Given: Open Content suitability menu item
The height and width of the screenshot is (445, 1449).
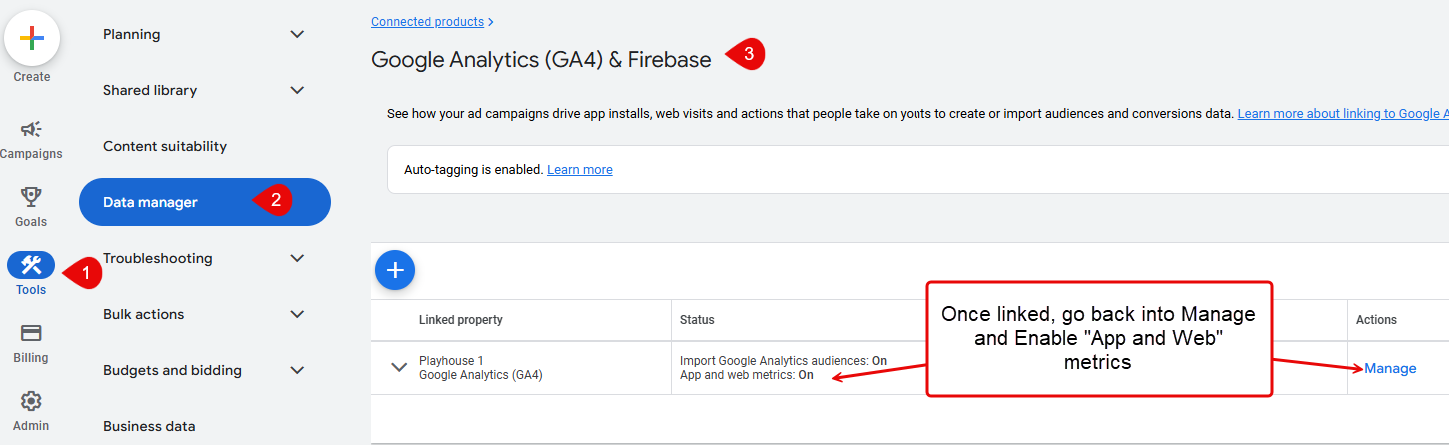Looking at the screenshot, I should 165,146.
